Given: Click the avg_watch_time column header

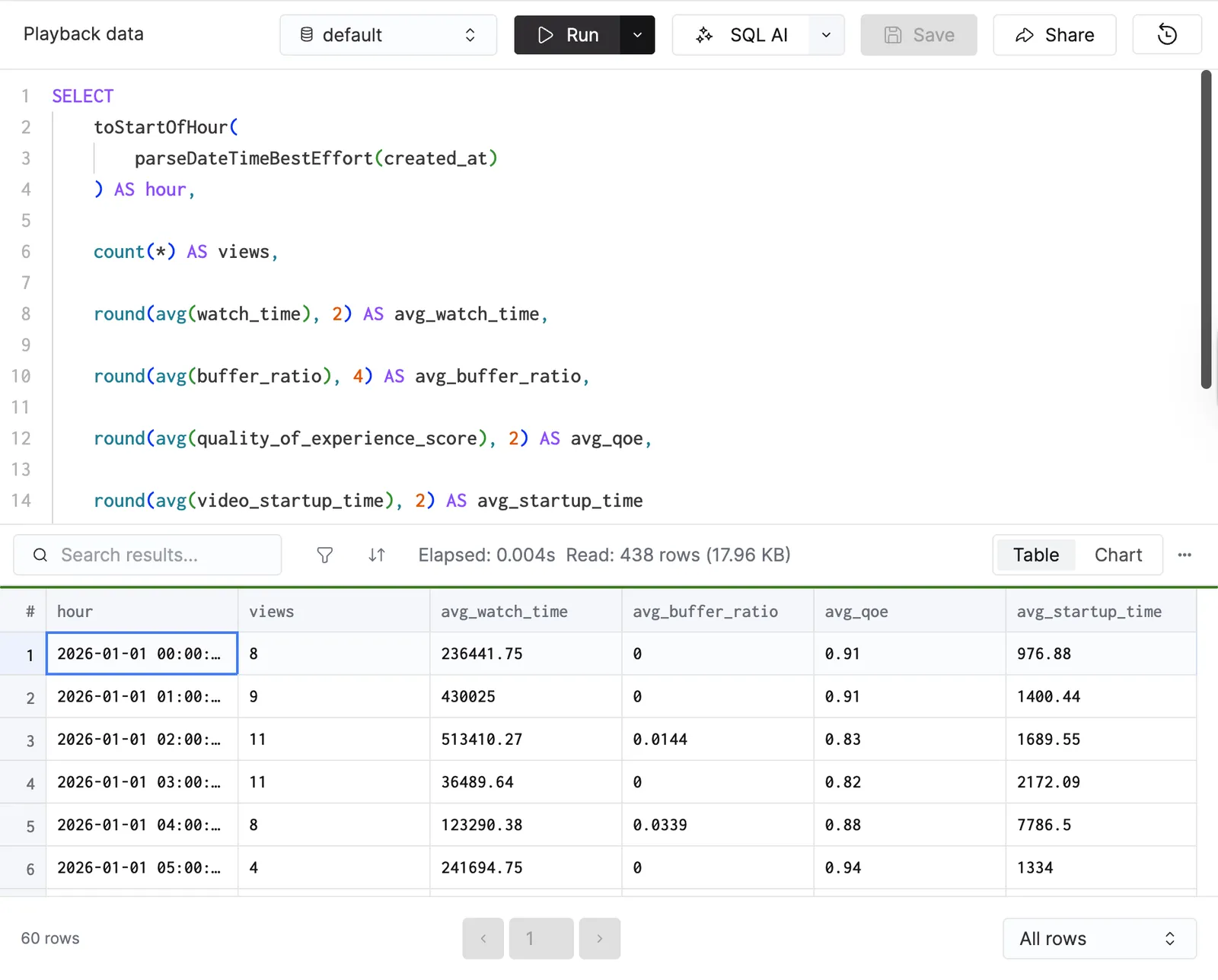Looking at the screenshot, I should (x=526, y=612).
